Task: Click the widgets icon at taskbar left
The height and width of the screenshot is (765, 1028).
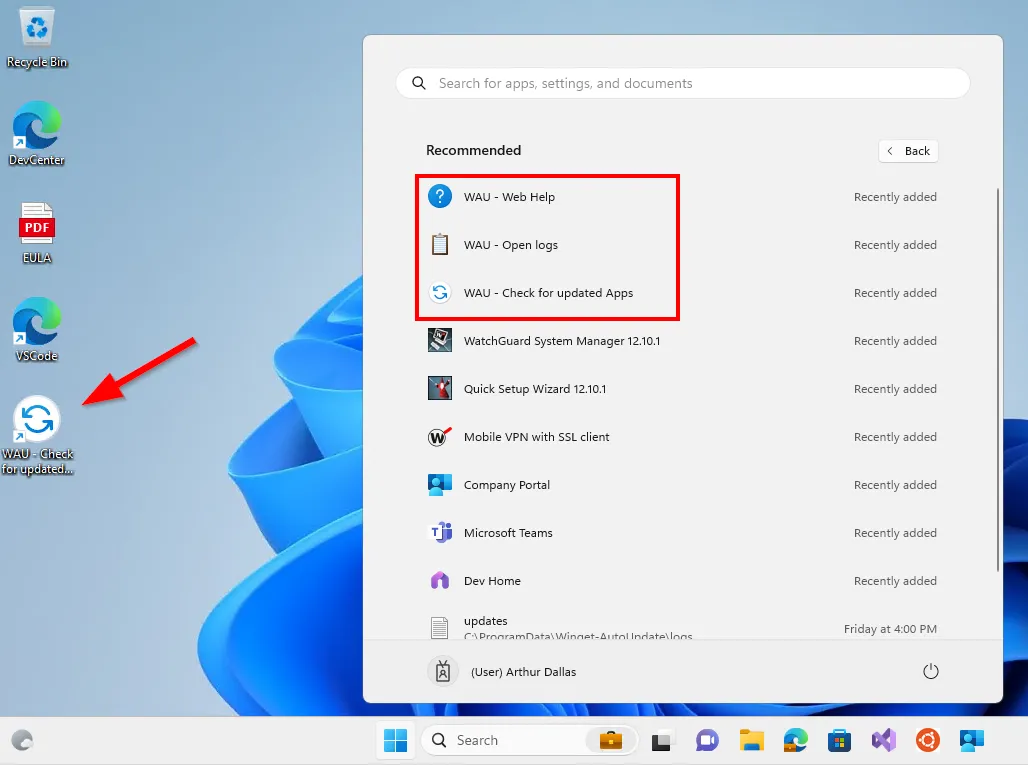Action: [23, 741]
